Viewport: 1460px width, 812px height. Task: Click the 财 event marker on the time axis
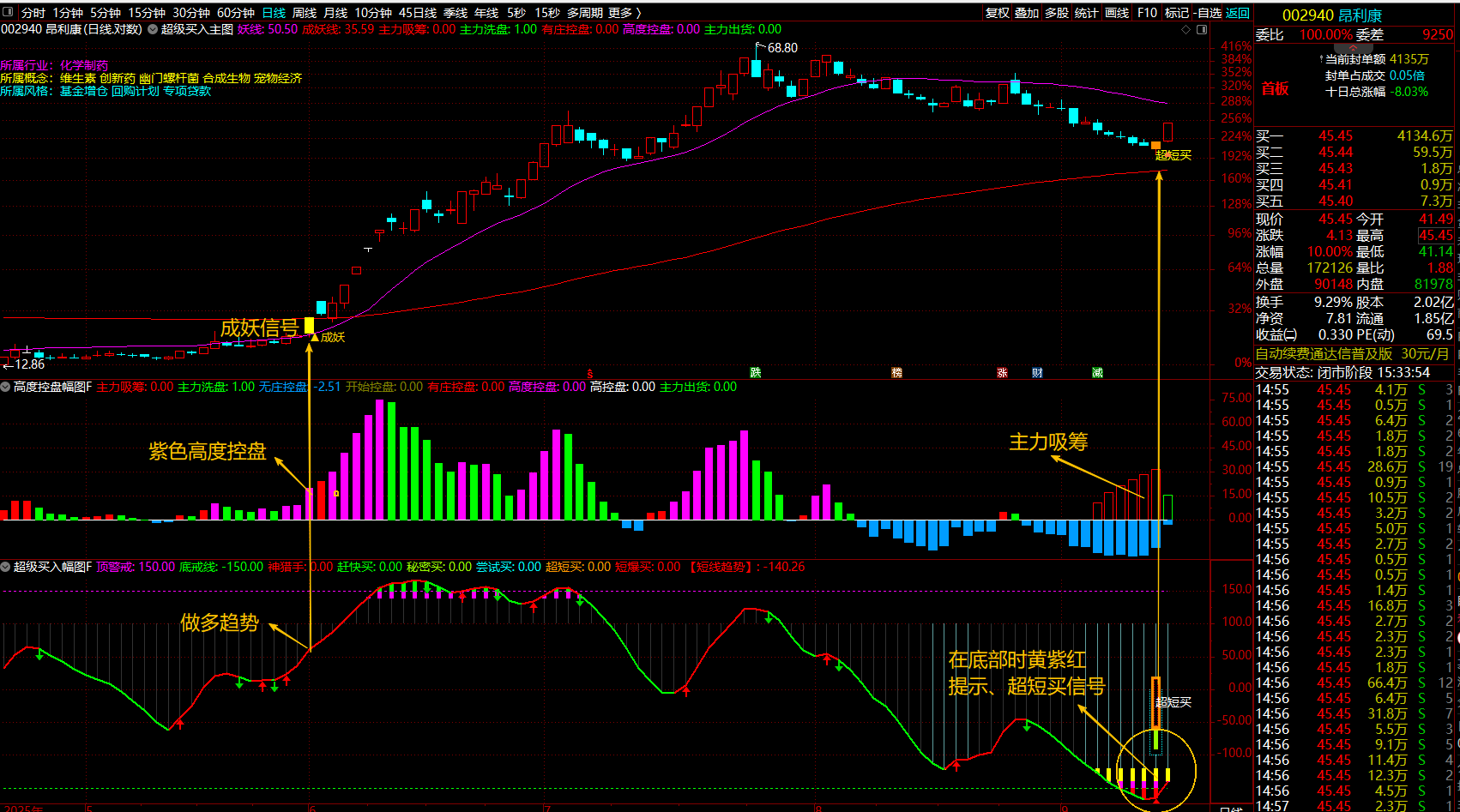tap(1037, 372)
